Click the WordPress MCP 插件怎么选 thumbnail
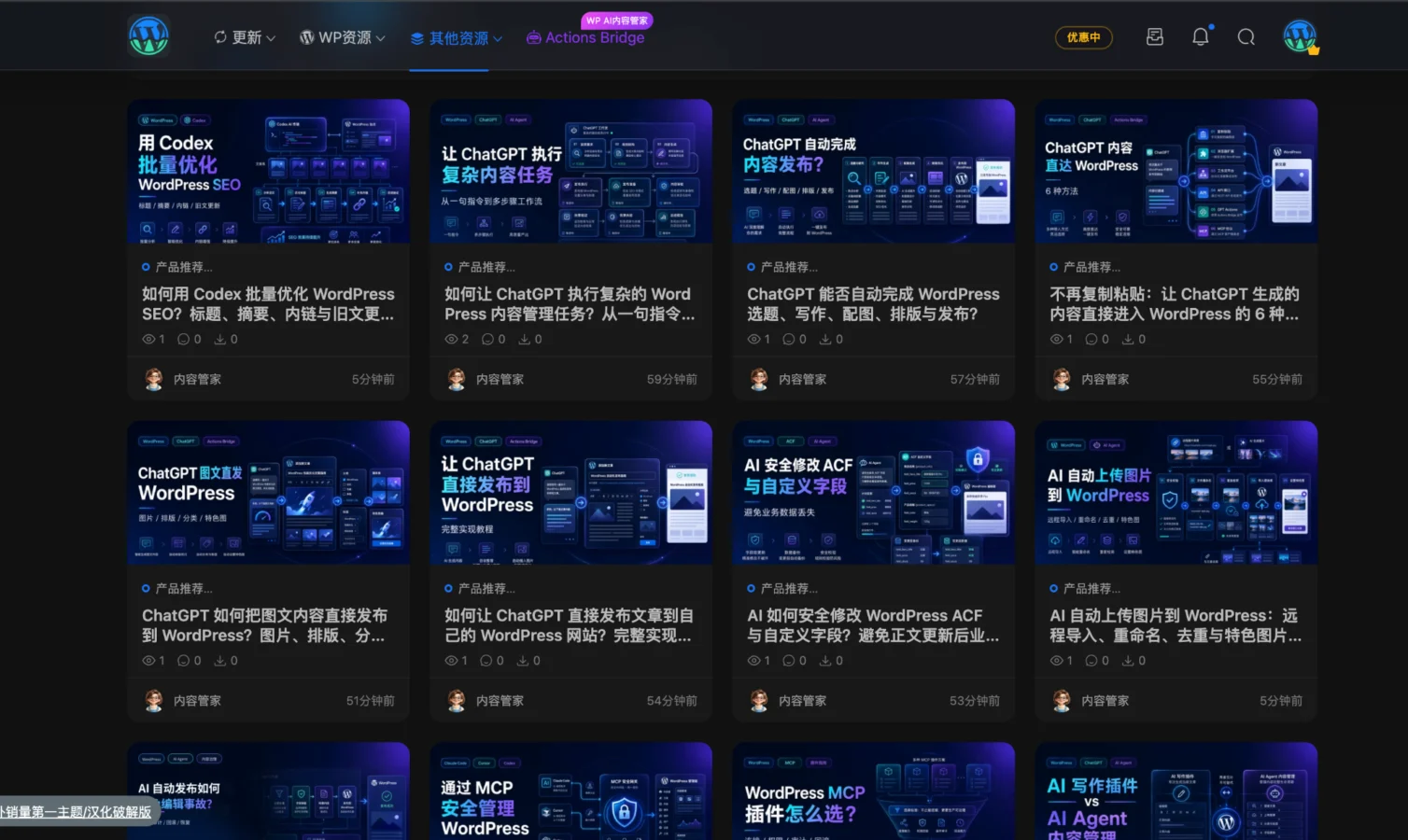 click(873, 791)
